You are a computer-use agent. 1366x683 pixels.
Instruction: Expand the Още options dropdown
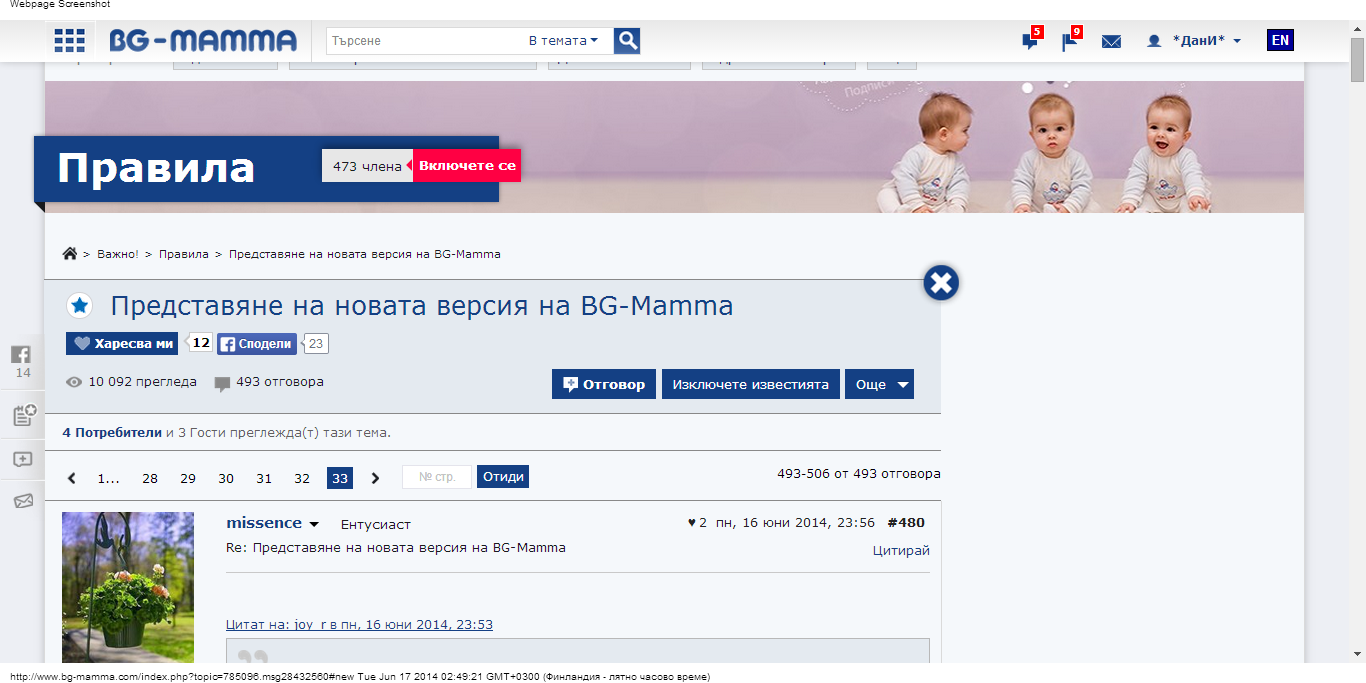[x=879, y=384]
